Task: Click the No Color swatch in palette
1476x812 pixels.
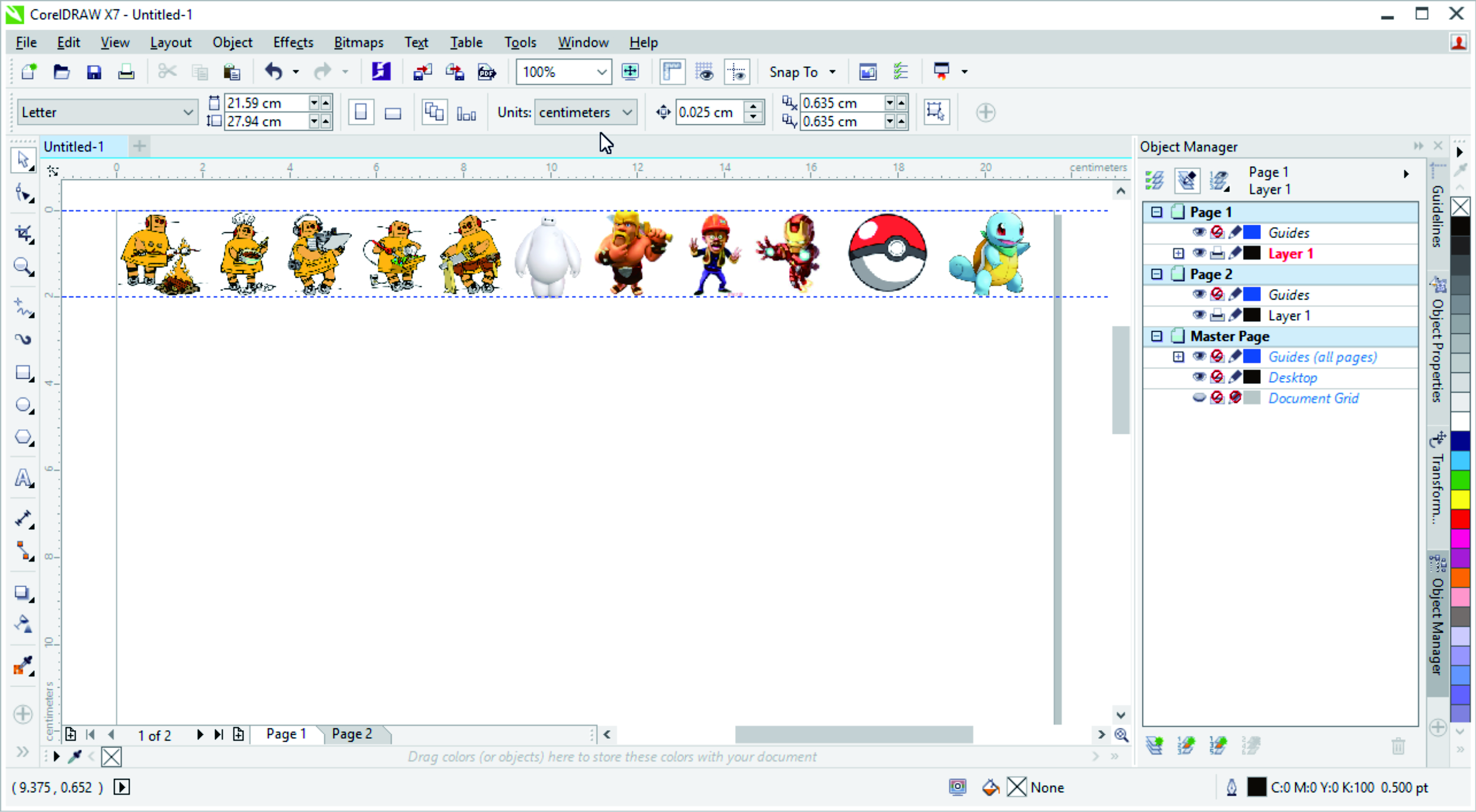Action: click(1460, 207)
